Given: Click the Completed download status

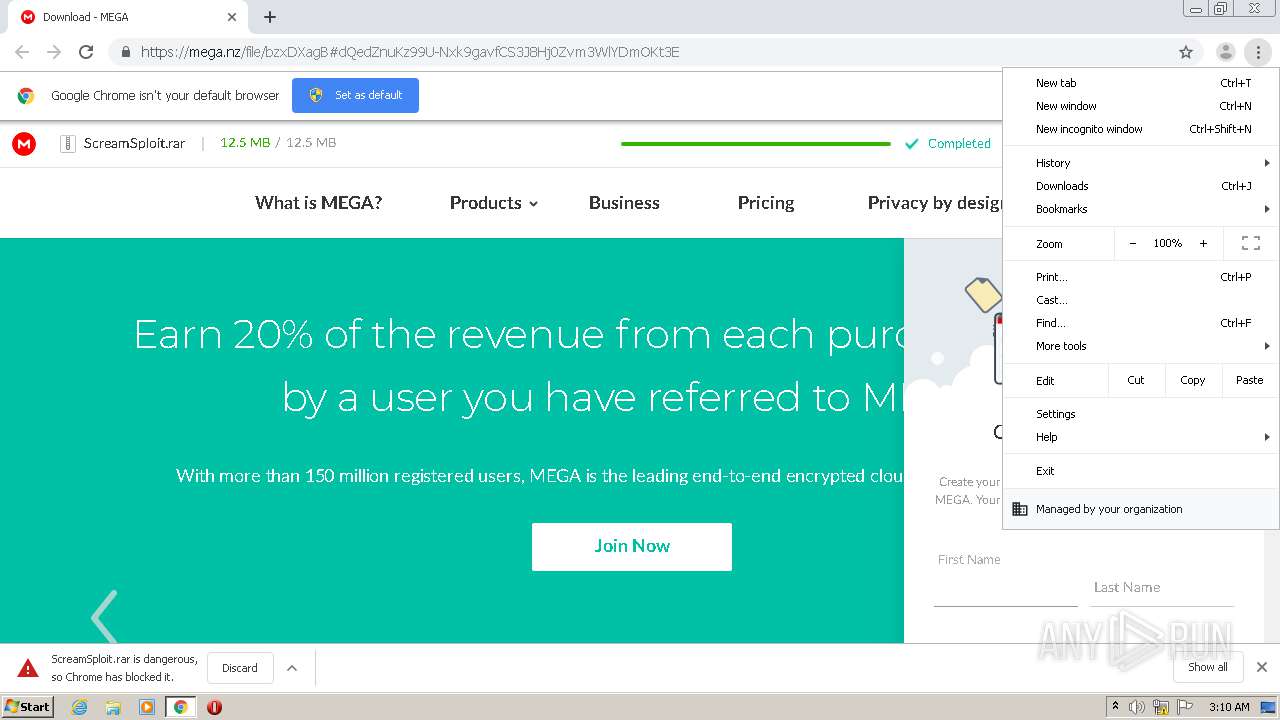Looking at the screenshot, I should (947, 144).
